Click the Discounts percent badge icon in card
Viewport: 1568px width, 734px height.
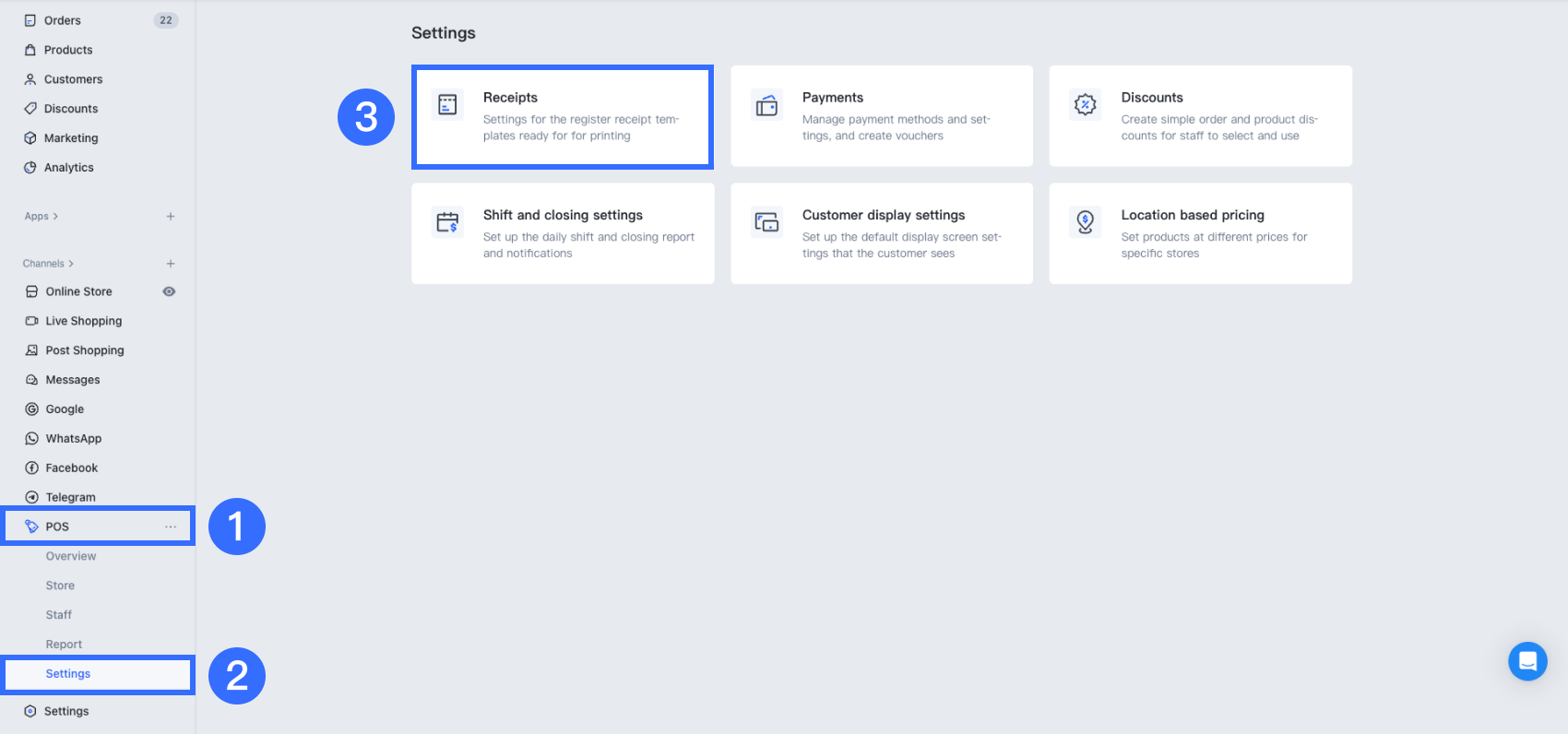click(1086, 105)
